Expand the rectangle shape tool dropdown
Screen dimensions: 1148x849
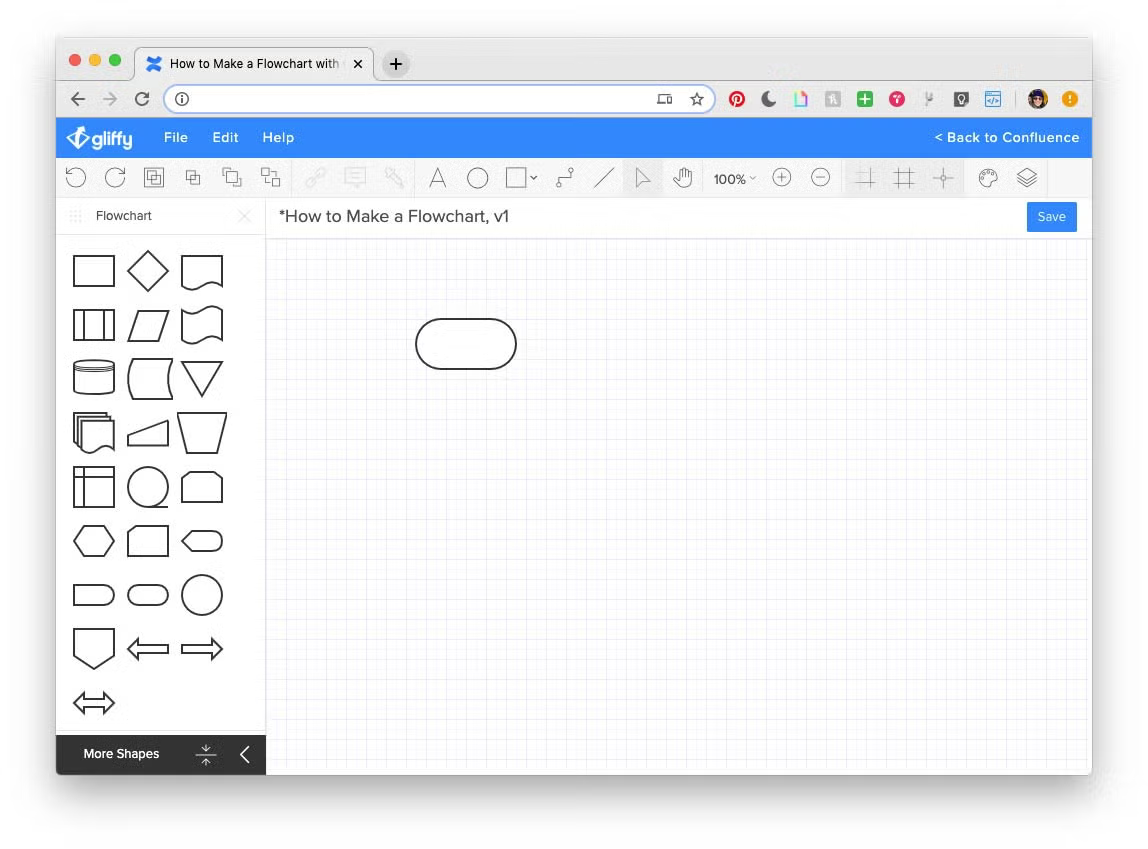[534, 178]
